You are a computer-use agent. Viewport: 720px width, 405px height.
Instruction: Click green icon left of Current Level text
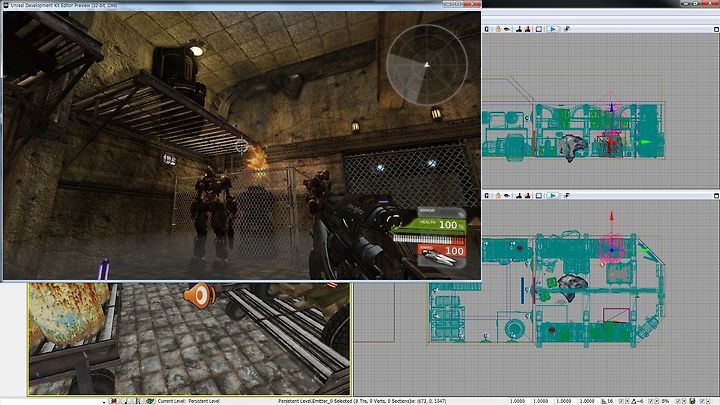[151, 401]
